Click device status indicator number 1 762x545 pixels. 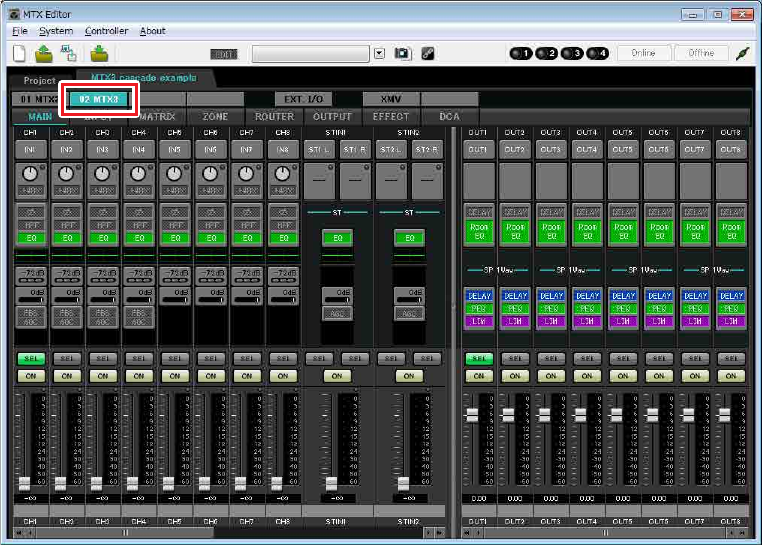coord(521,53)
